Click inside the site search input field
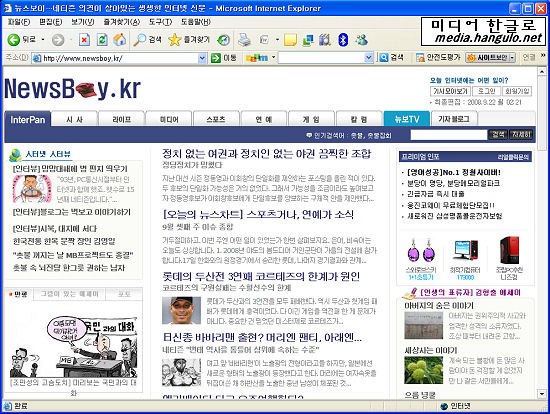The height and width of the screenshot is (414, 550). [x=449, y=135]
